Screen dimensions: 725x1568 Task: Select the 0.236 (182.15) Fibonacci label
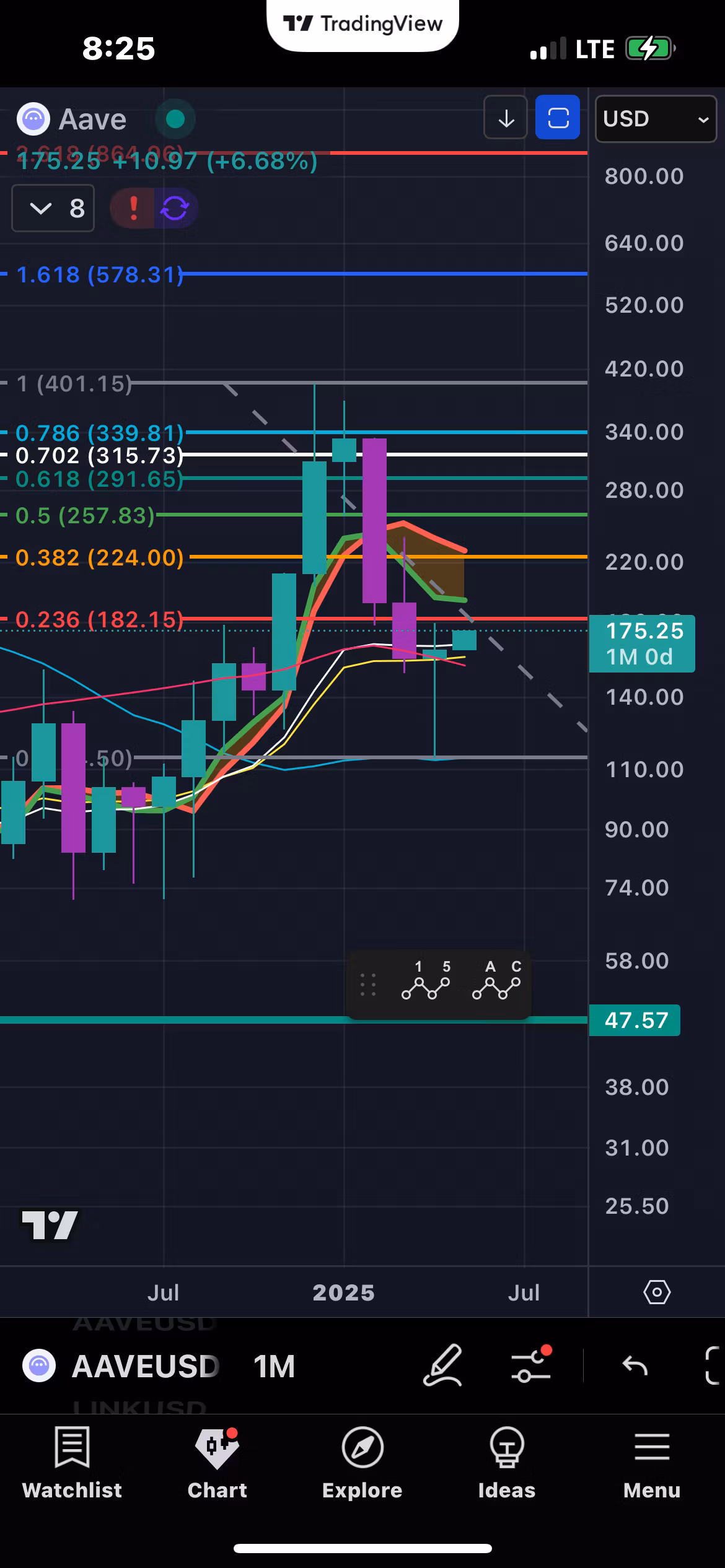100,619
